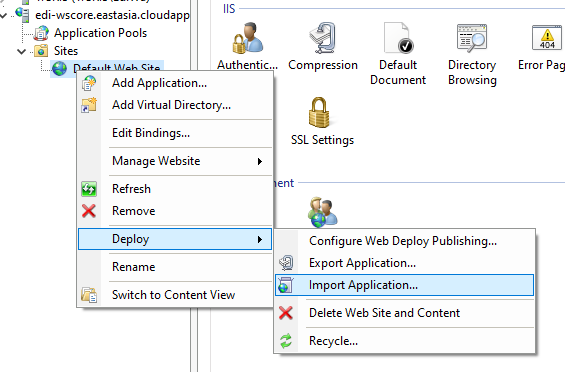Select the Default Web Site label
This screenshot has height=372, width=565.
[116, 68]
